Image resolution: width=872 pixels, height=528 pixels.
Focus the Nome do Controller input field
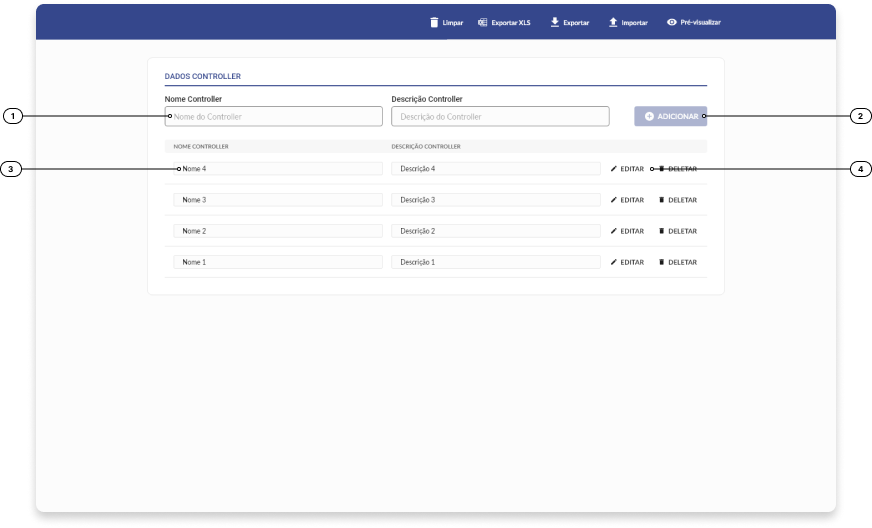(274, 117)
